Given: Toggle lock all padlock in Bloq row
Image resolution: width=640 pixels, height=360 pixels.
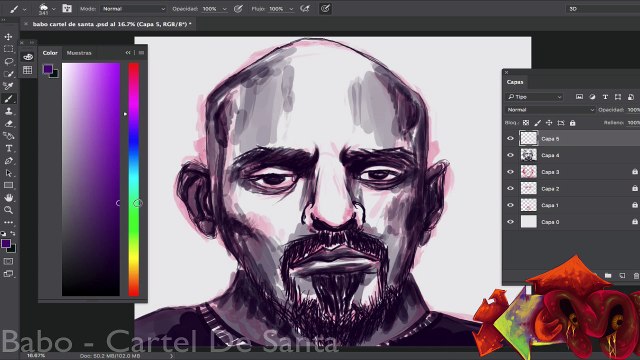Looking at the screenshot, I should click(x=573, y=123).
